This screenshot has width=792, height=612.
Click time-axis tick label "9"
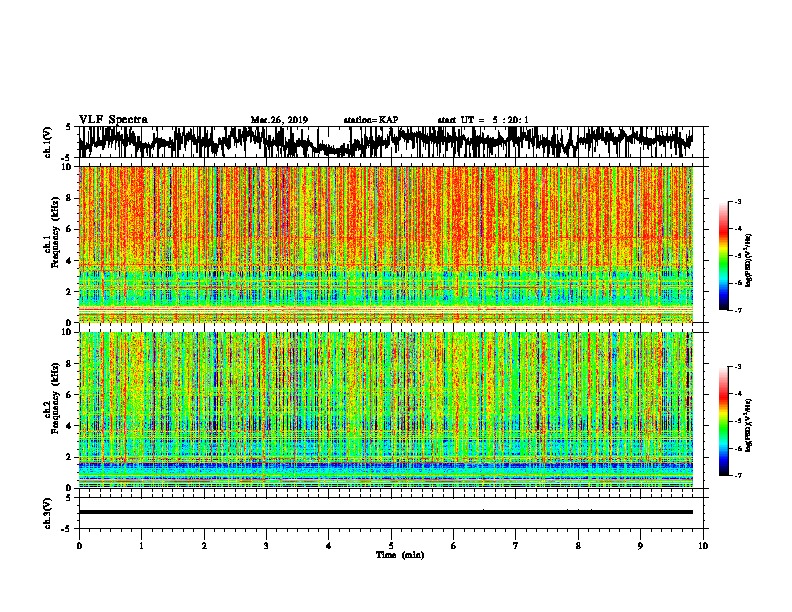click(x=640, y=546)
